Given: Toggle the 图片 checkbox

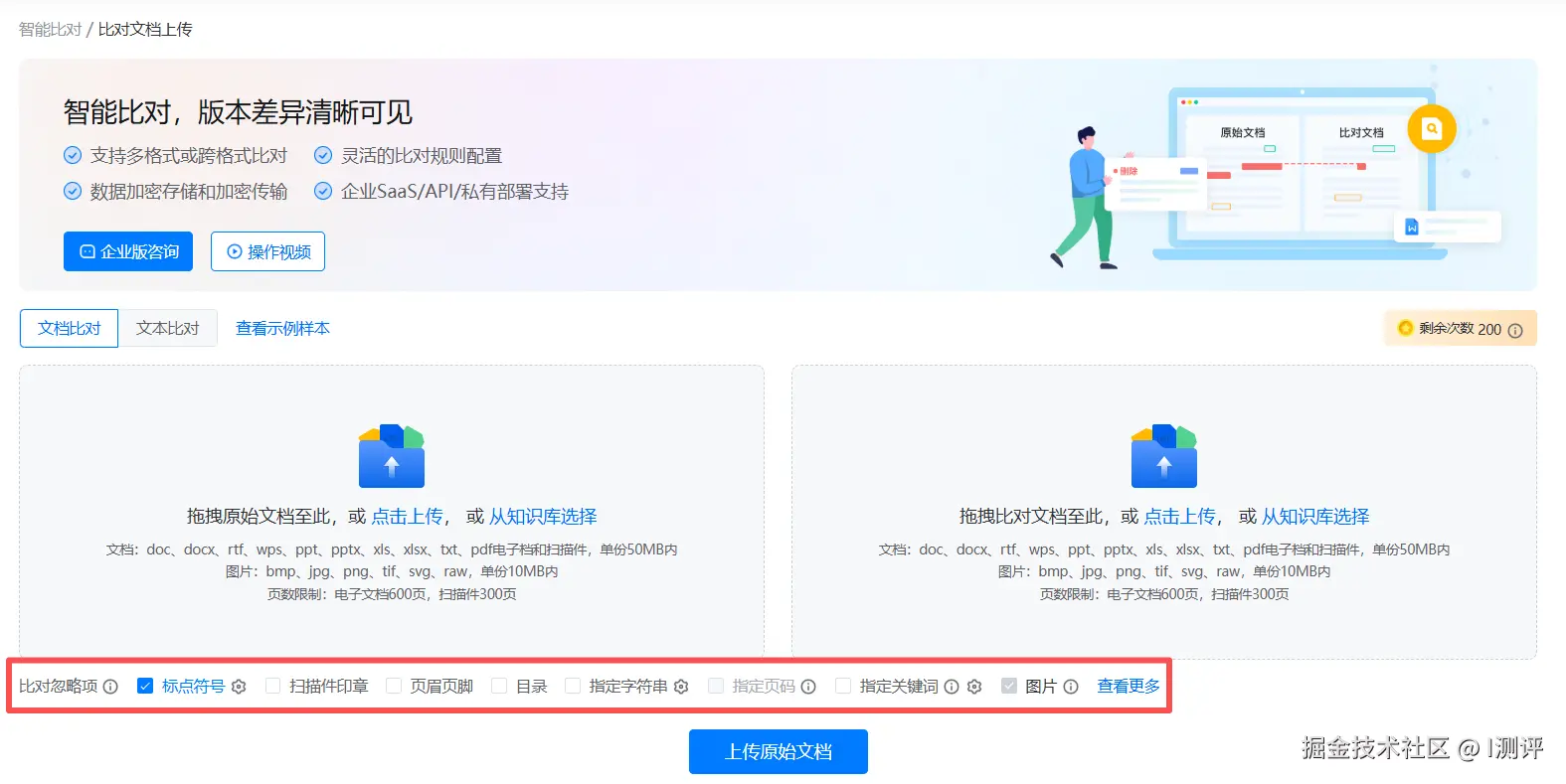Looking at the screenshot, I should [1009, 686].
